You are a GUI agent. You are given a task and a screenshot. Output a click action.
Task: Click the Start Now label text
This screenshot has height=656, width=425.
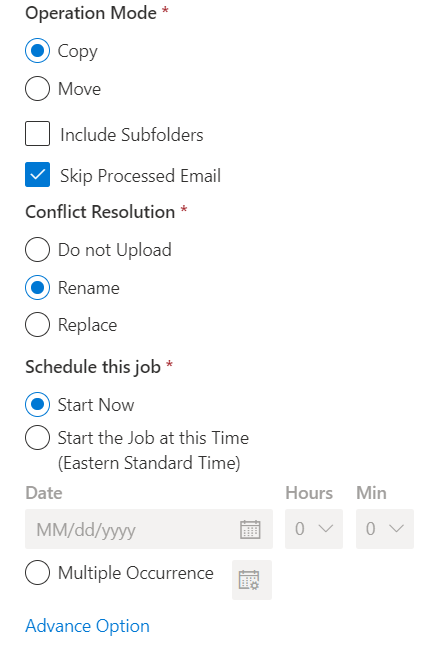point(96,405)
